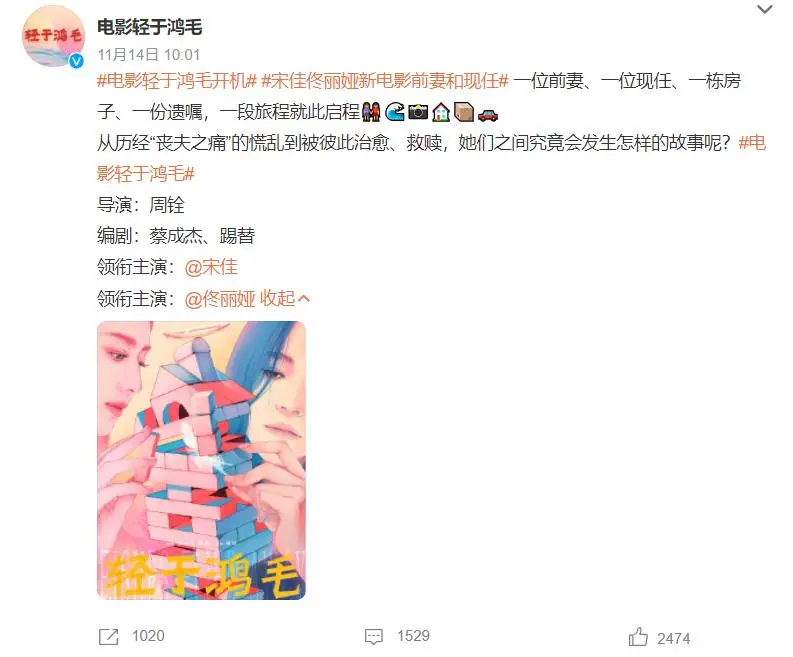Image resolution: width=793 pixels, height=657 pixels.
Task: Click the house emoji in the post
Action: pos(441,112)
